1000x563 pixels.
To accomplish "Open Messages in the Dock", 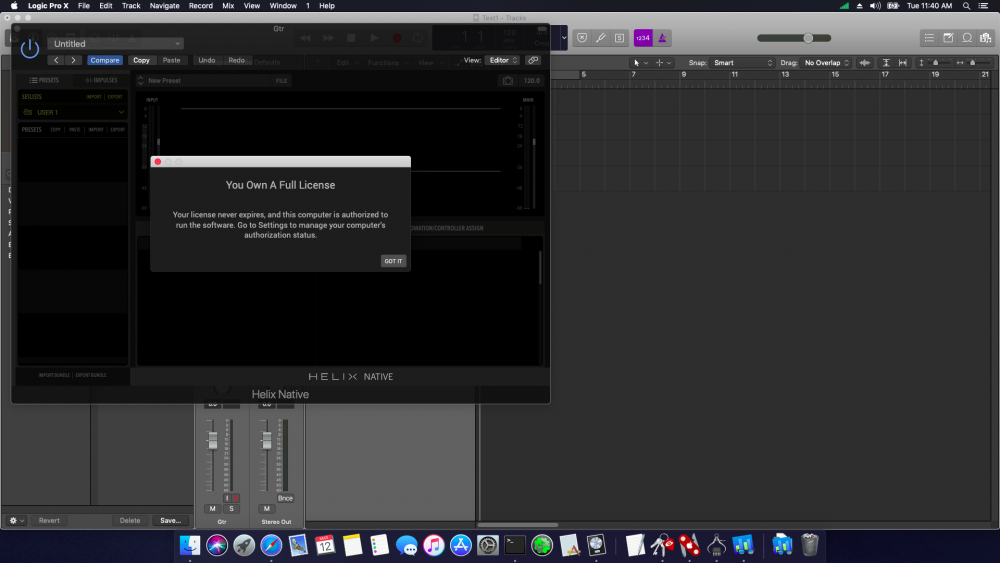I will [x=406, y=545].
